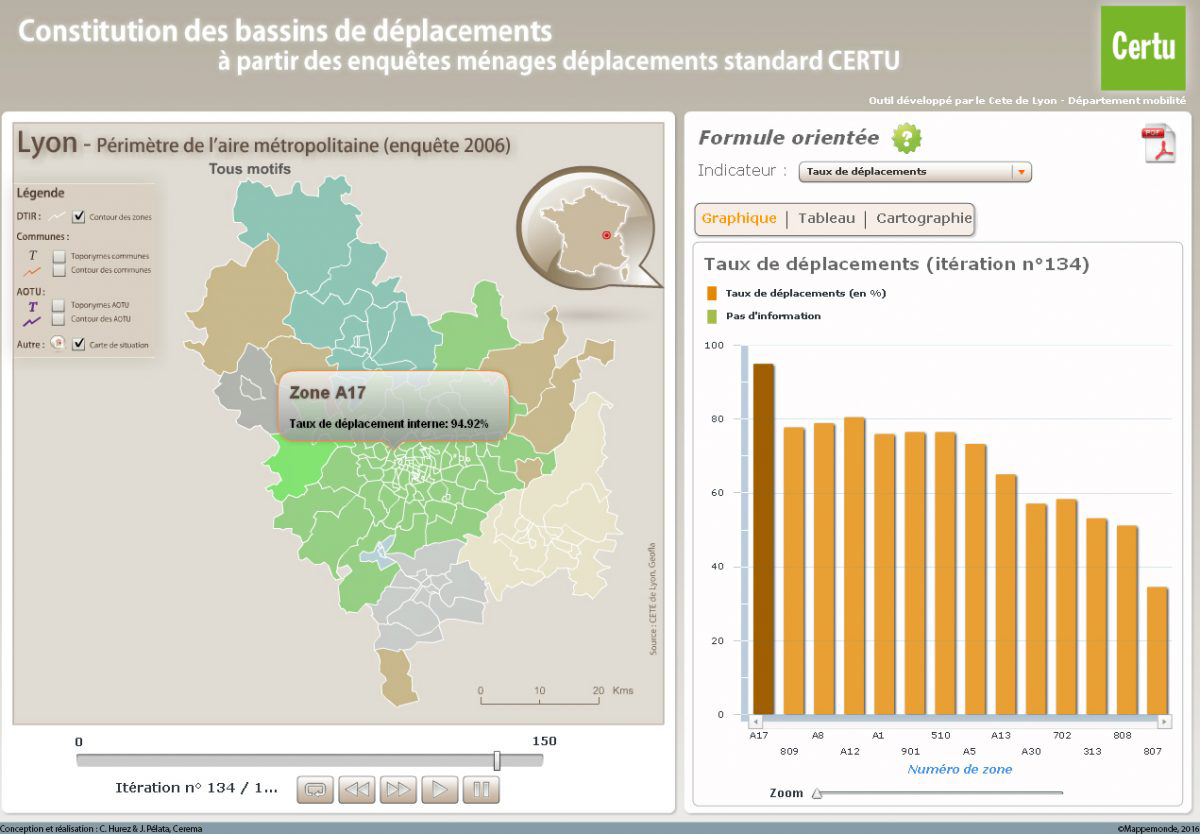This screenshot has height=834, width=1200.
Task: Click the iteration slider handle
Action: point(497,760)
